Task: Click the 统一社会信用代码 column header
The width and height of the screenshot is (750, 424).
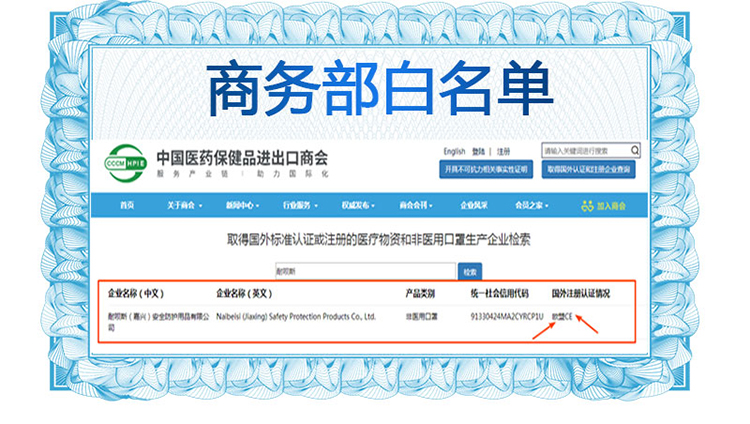Action: [499, 293]
